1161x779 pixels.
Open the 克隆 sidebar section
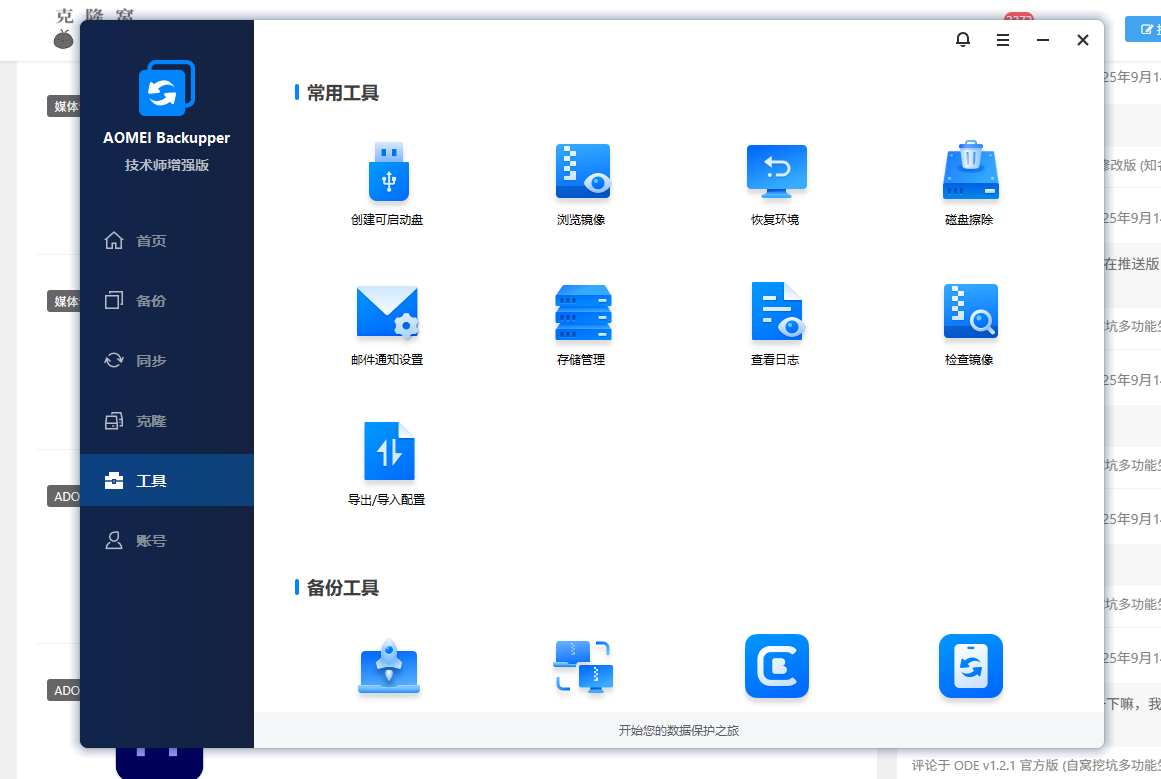coord(150,421)
